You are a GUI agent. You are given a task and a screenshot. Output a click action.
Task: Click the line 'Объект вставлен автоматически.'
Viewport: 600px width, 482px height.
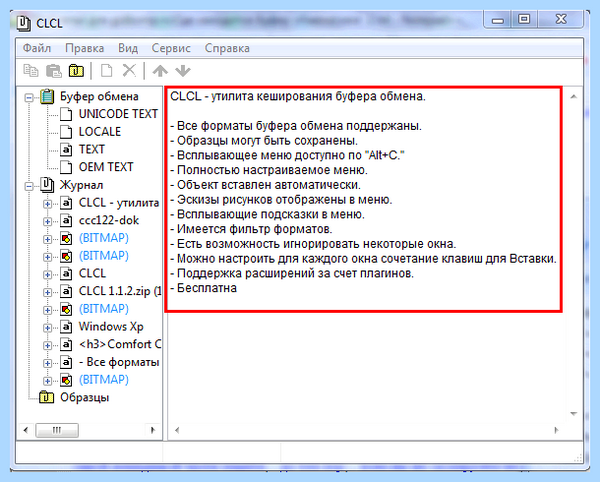pyautogui.click(x=266, y=185)
